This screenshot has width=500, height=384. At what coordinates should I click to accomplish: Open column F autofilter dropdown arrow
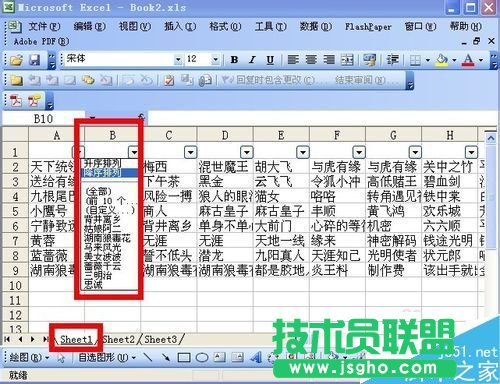click(x=359, y=152)
